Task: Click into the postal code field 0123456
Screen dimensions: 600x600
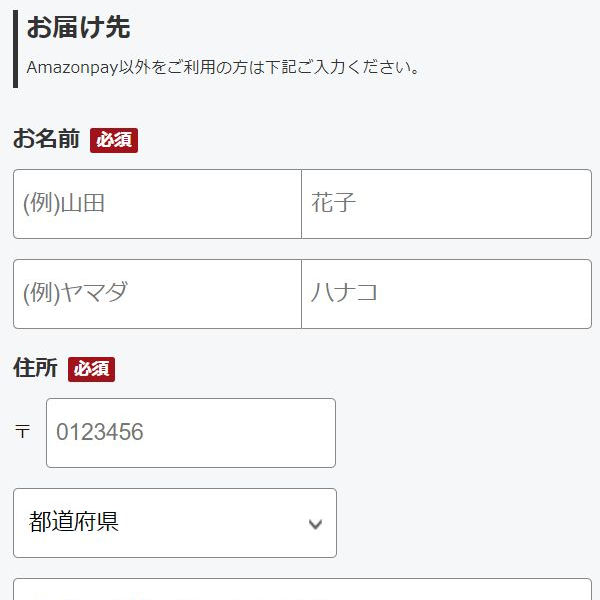Action: pyautogui.click(x=190, y=433)
